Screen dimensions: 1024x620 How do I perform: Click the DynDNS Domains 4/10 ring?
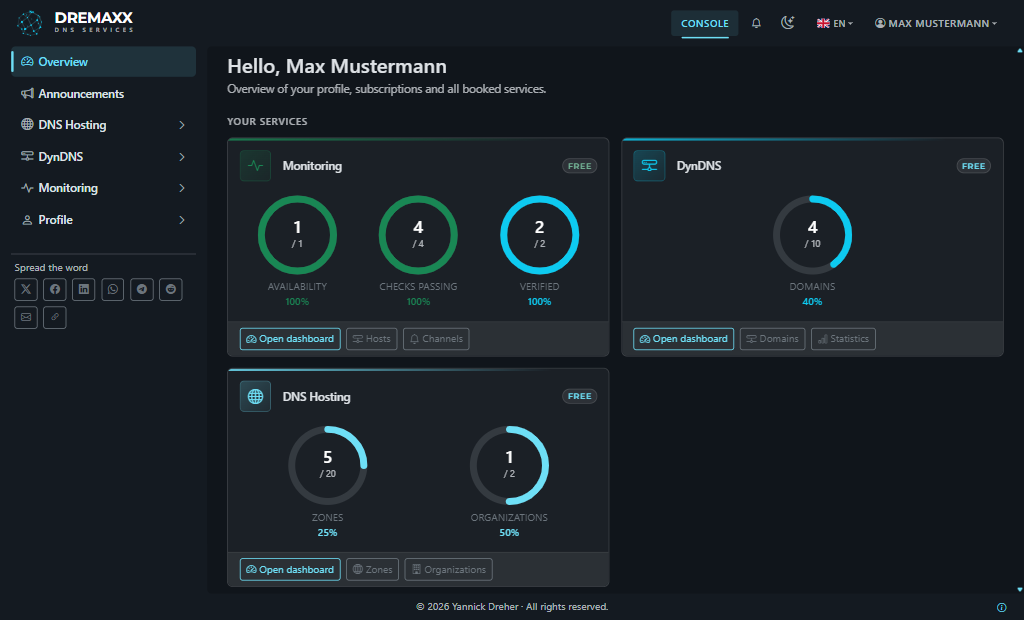[x=812, y=235]
